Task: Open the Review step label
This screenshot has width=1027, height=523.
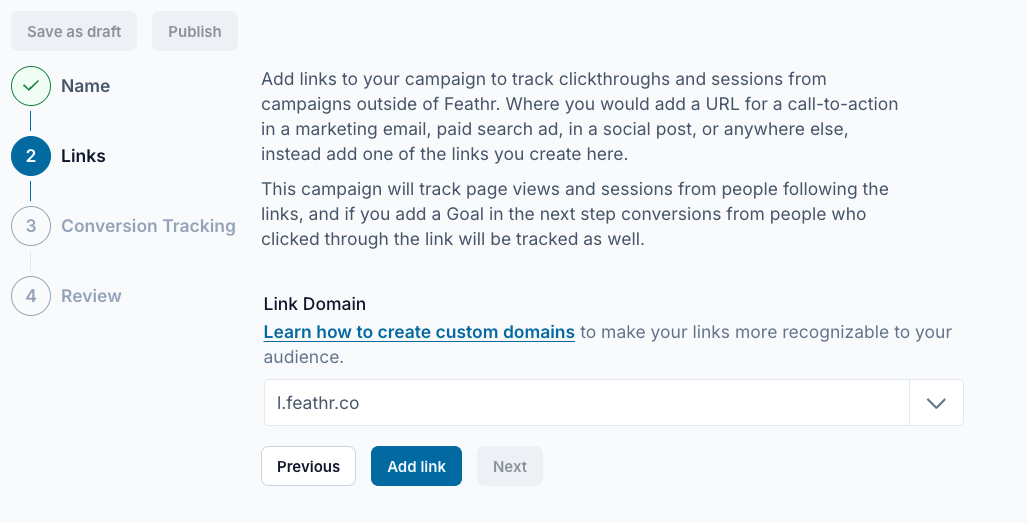Action: click(91, 296)
